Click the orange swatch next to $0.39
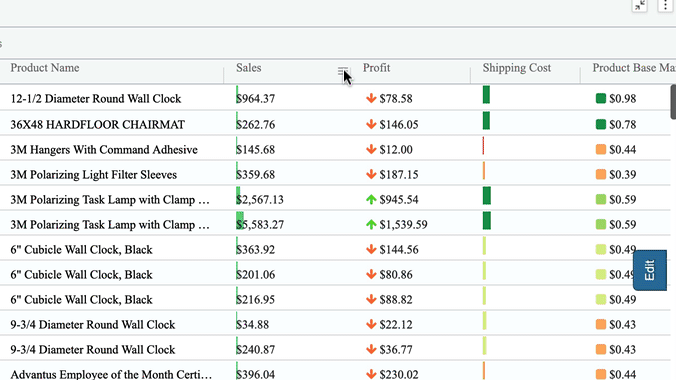The image size is (676, 380). tap(601, 174)
